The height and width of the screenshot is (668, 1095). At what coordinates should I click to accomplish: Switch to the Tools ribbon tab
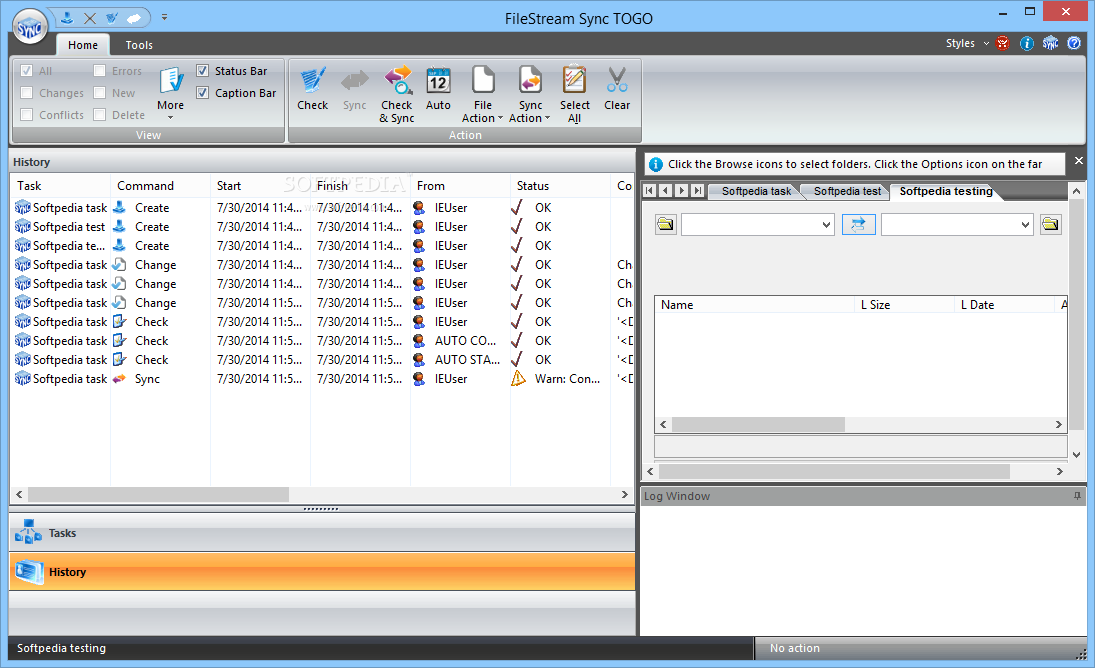139,45
